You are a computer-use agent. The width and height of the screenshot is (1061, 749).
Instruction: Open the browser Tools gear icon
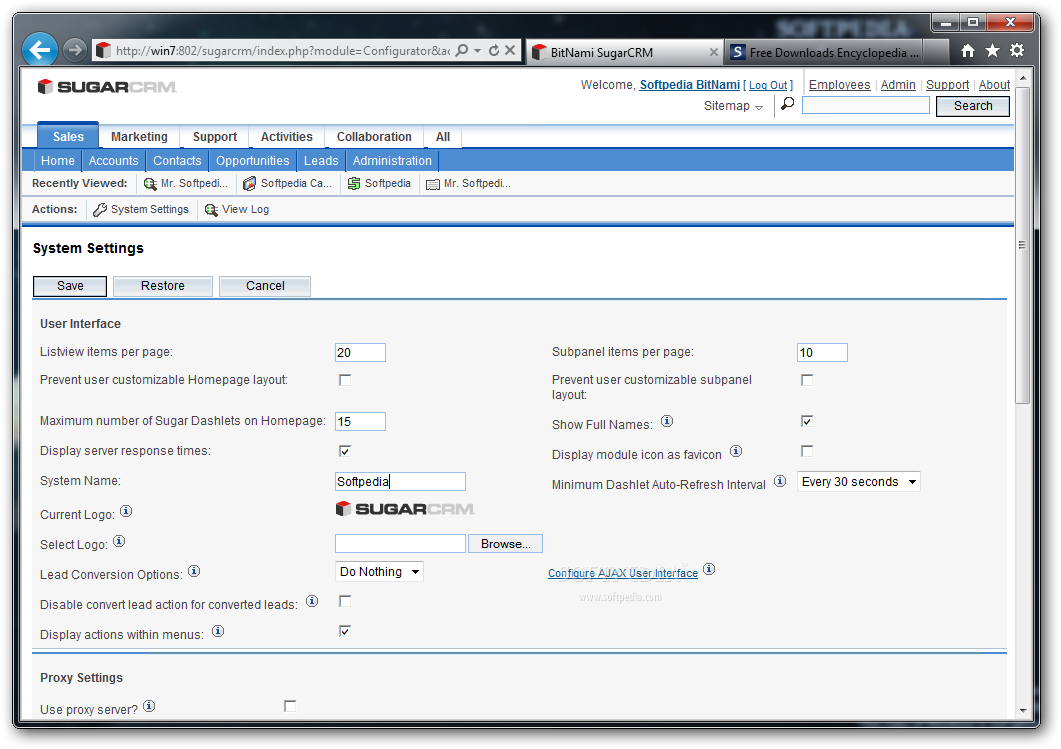click(x=1016, y=51)
